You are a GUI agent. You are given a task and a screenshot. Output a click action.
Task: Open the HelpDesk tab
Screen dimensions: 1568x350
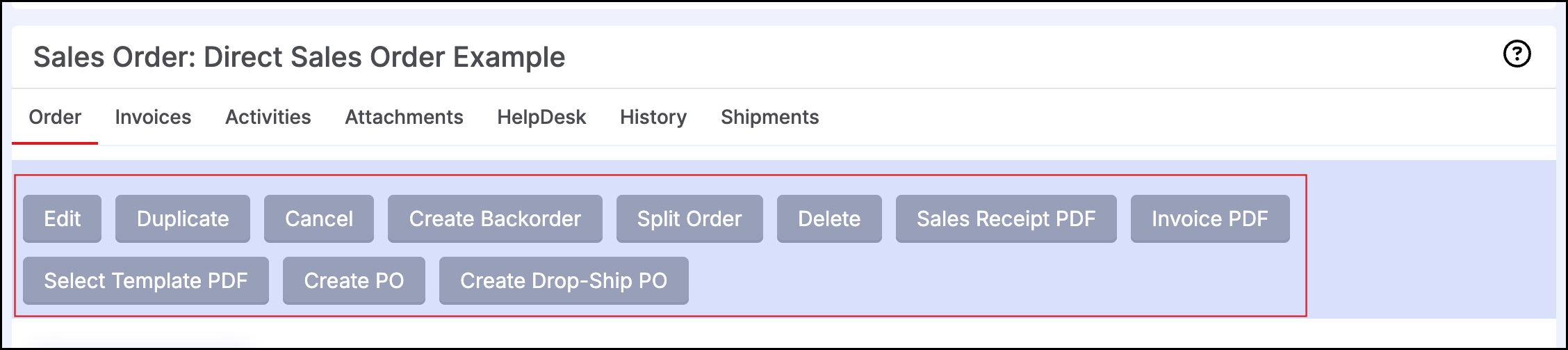coord(541,117)
